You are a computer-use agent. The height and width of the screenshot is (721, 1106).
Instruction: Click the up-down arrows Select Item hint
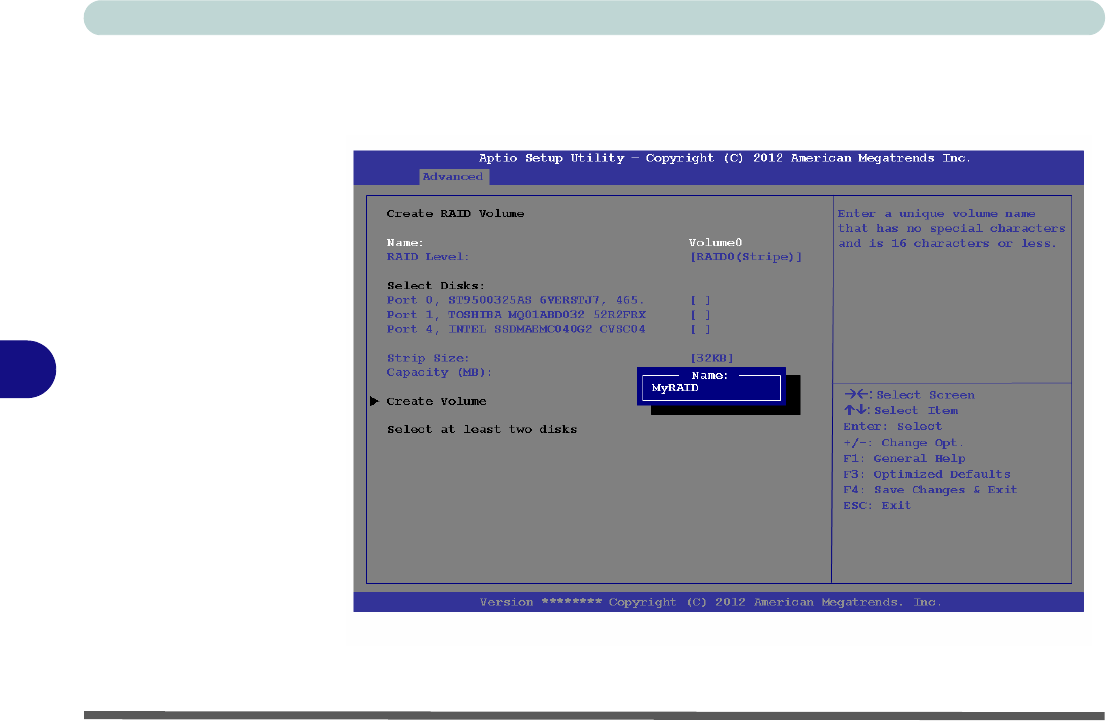[901, 410]
